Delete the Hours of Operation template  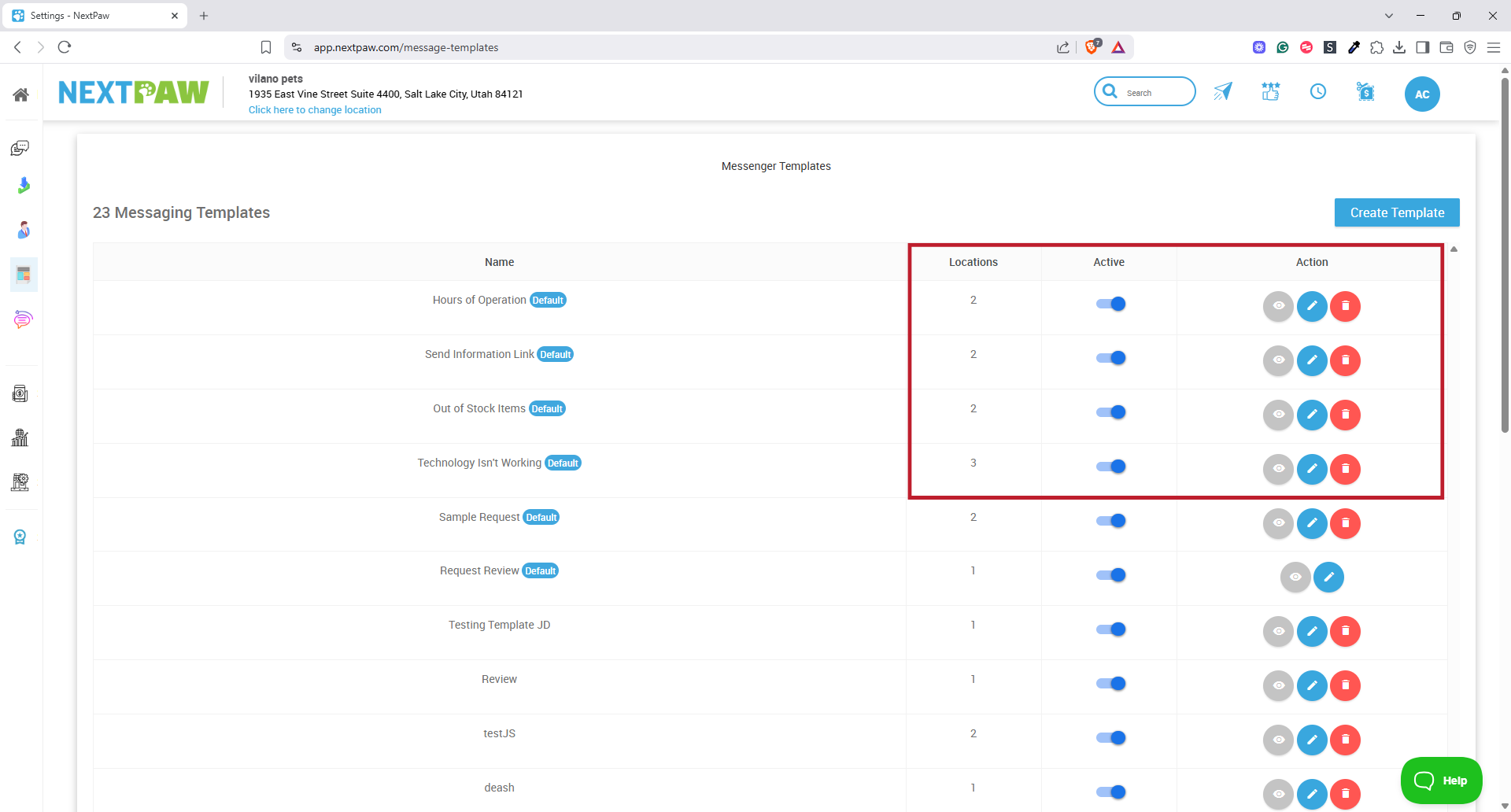click(1345, 306)
